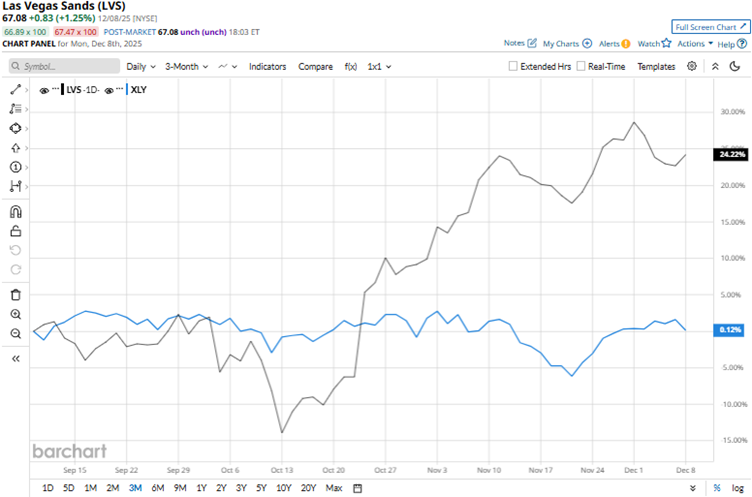This screenshot has height=497, width=752.
Task: Switch to dark mode moon icon
Action: pyautogui.click(x=737, y=66)
